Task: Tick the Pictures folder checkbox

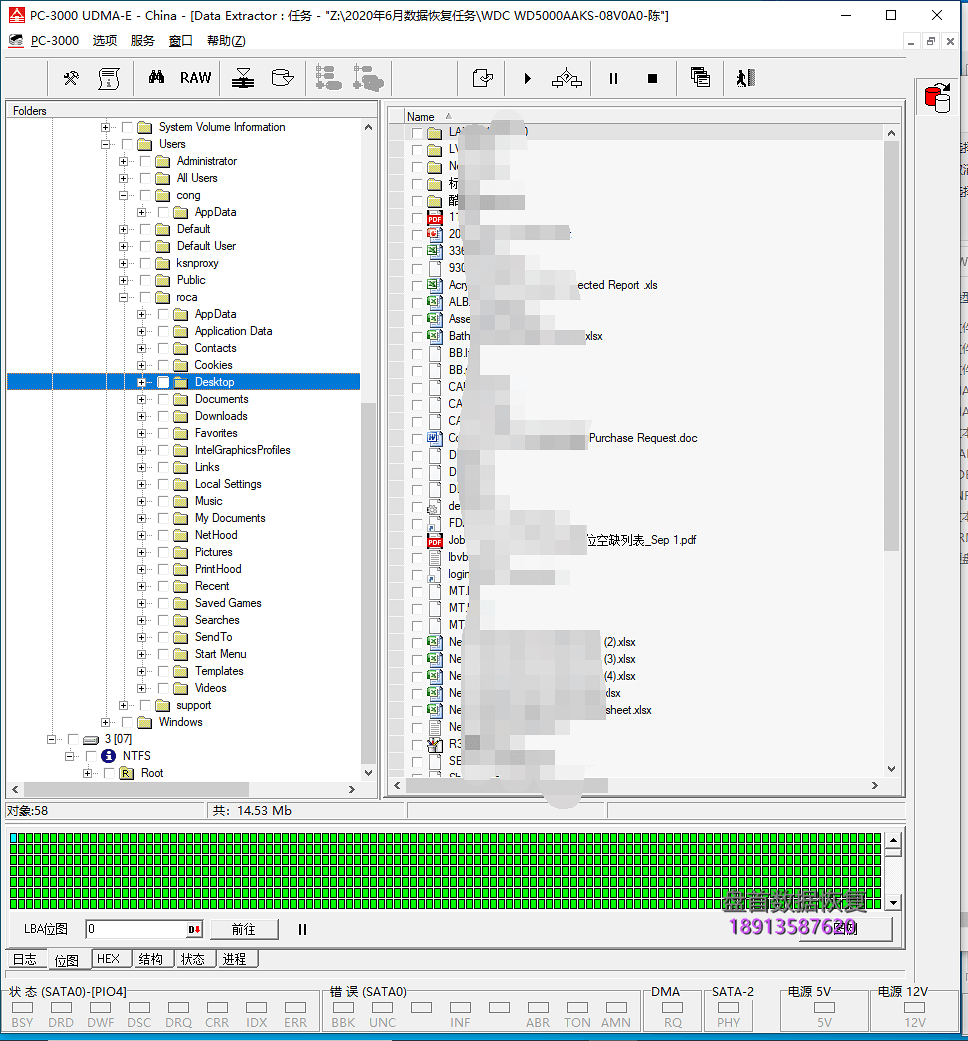Action: pos(163,552)
